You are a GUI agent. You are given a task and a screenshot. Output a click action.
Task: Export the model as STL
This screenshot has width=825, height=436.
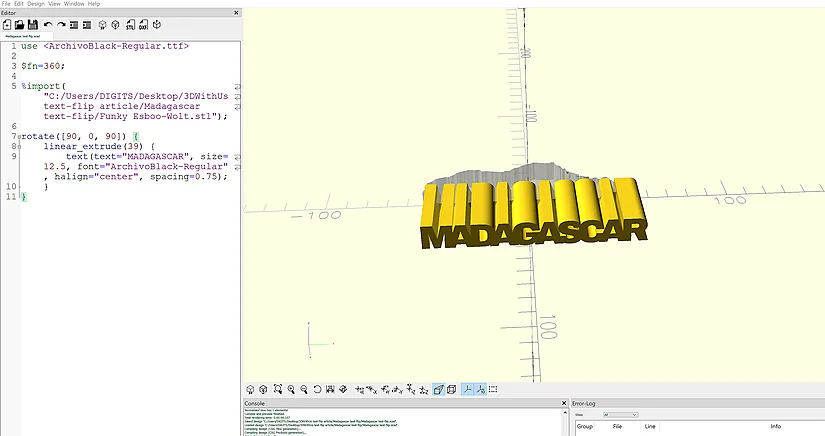[130, 25]
